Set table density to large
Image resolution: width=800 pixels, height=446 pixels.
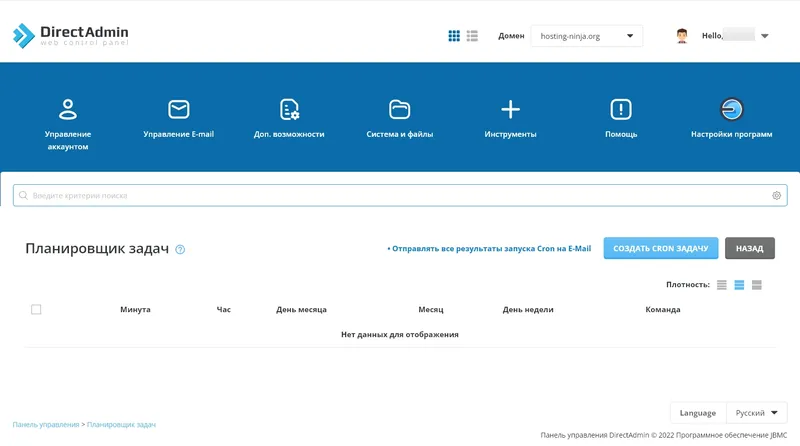point(757,285)
